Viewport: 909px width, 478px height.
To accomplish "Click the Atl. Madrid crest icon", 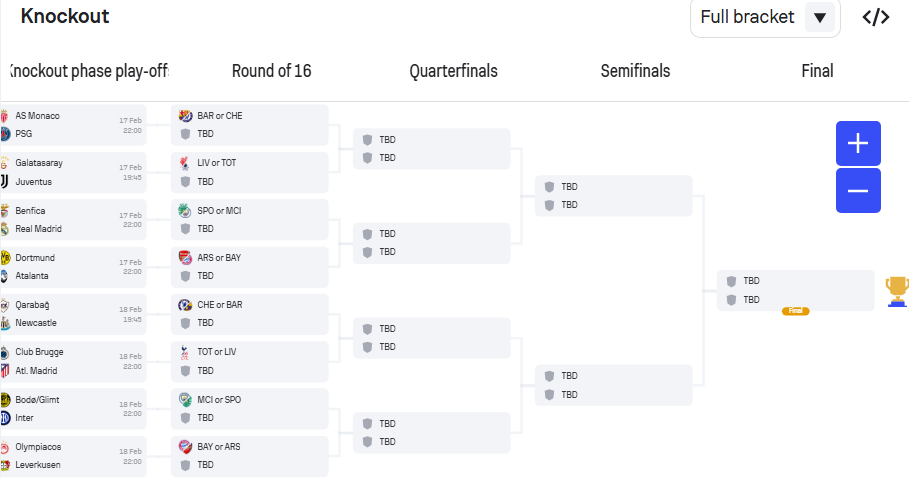I will [5, 370].
